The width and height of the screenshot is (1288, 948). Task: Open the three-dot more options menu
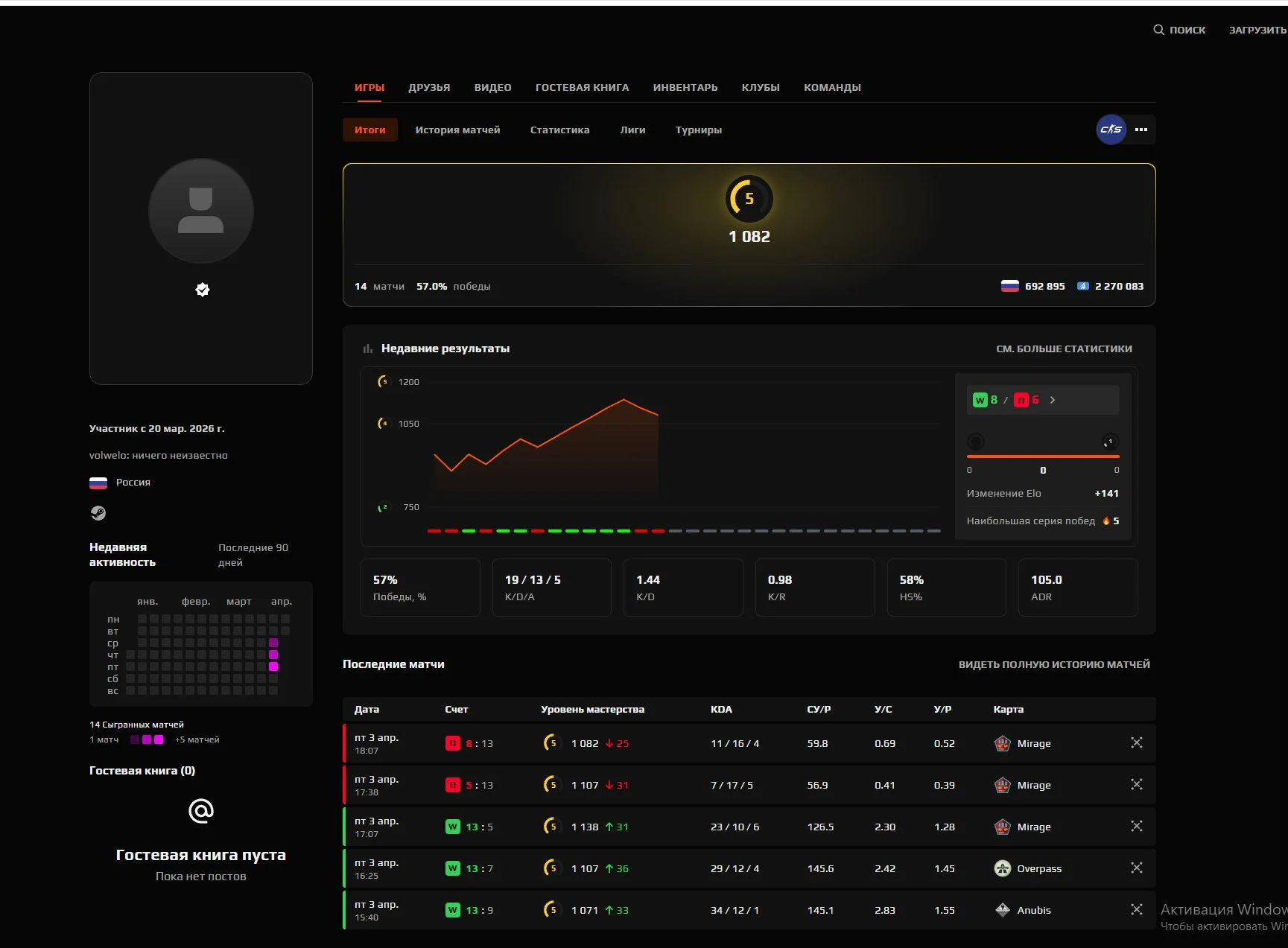coord(1141,130)
